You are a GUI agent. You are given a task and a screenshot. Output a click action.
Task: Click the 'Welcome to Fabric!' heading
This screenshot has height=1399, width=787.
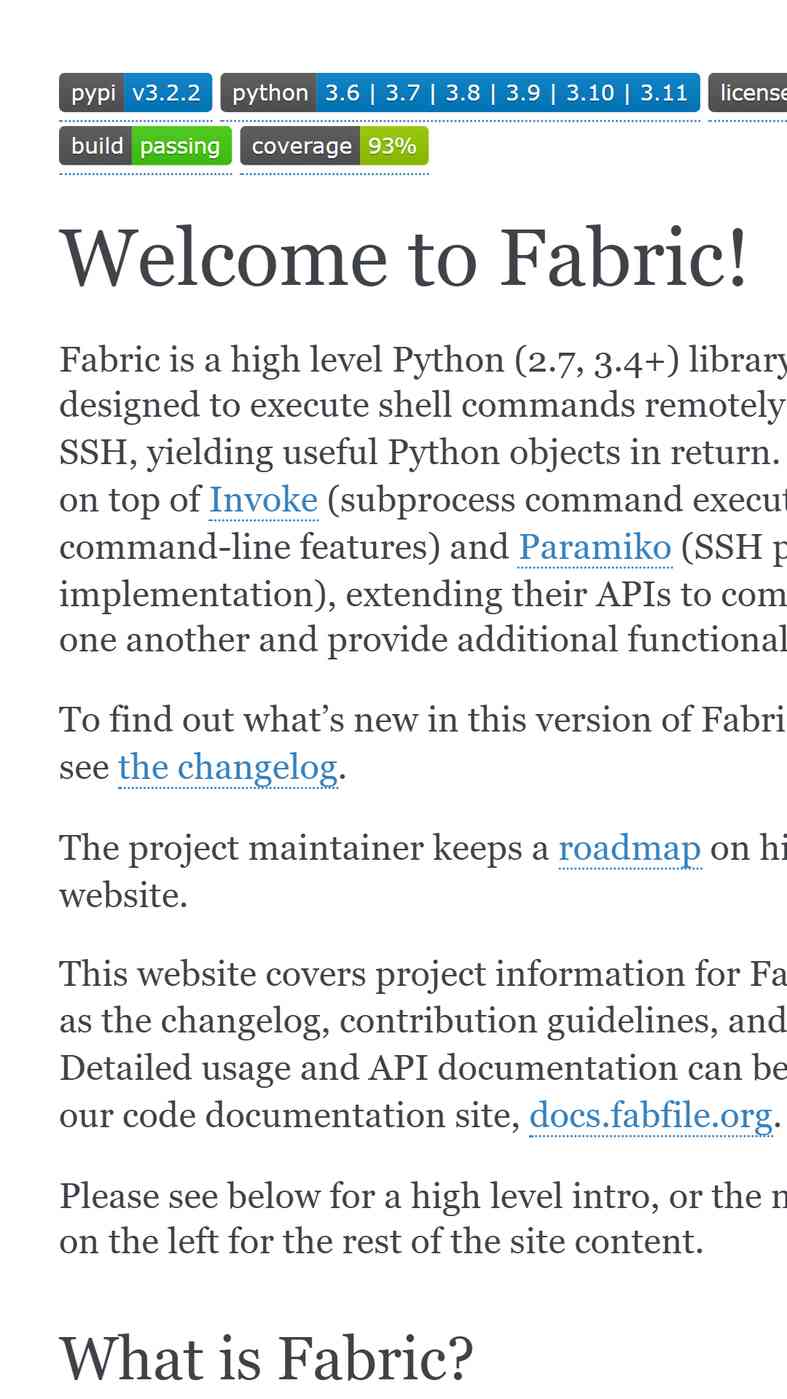(404, 258)
